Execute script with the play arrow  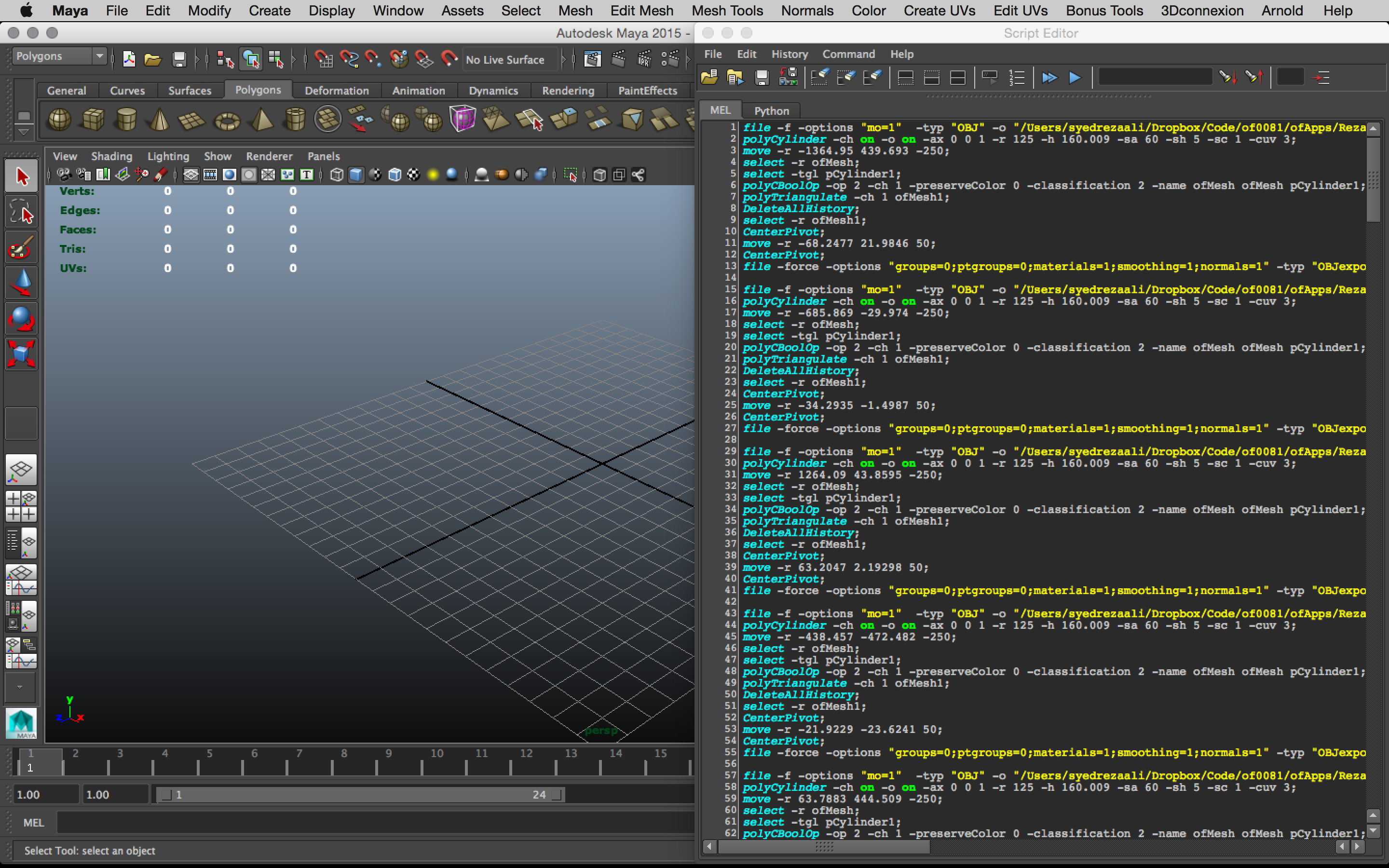point(1075,78)
